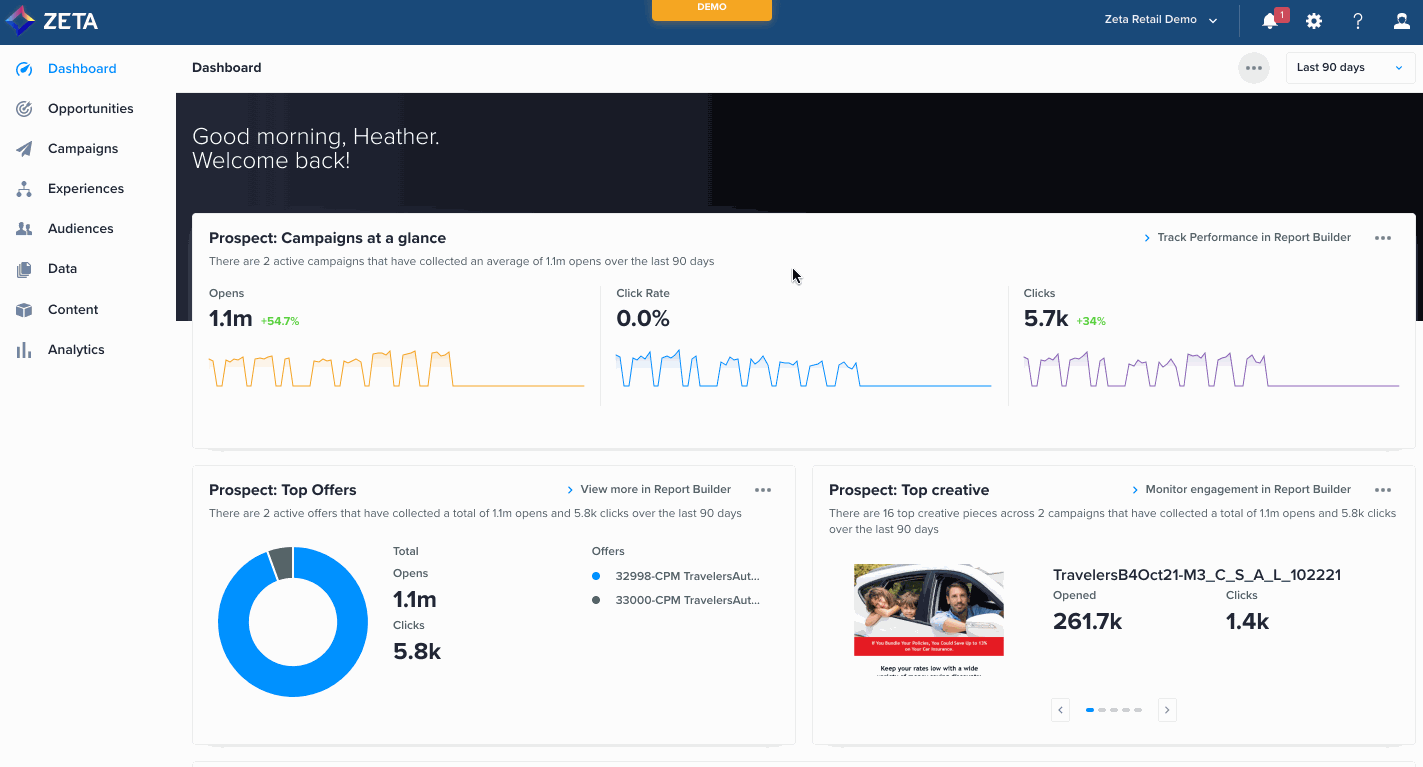
Task: Go to Experiences in sidebar
Action: pyautogui.click(x=86, y=189)
